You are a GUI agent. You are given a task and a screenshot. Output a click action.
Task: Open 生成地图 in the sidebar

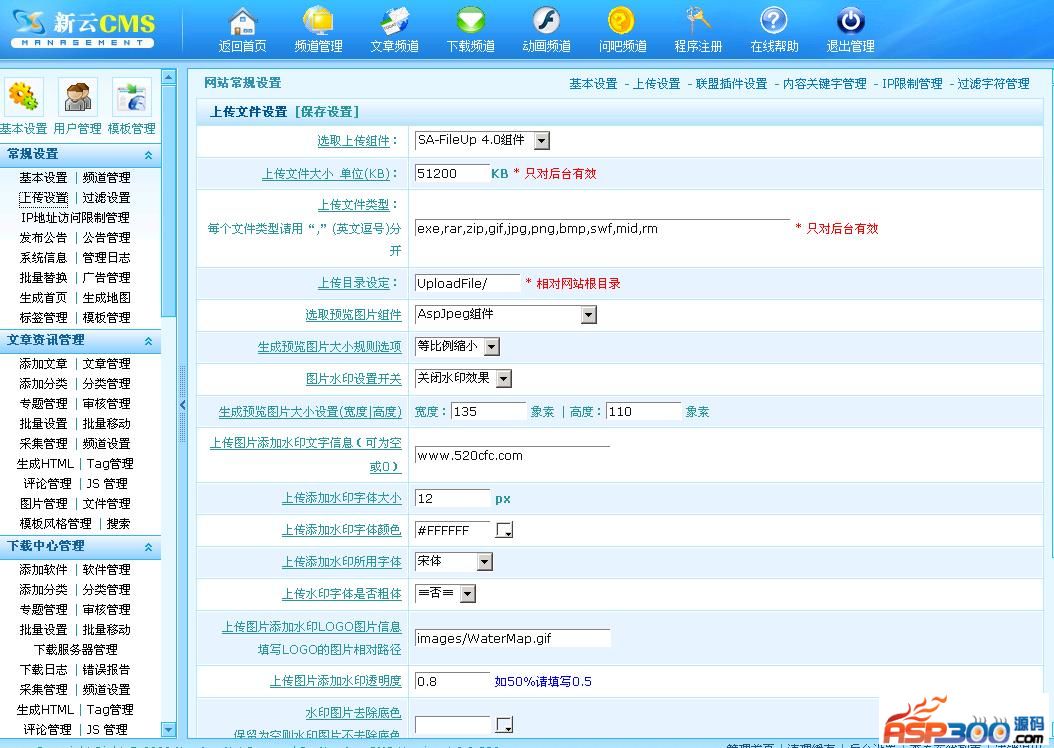(x=106, y=298)
